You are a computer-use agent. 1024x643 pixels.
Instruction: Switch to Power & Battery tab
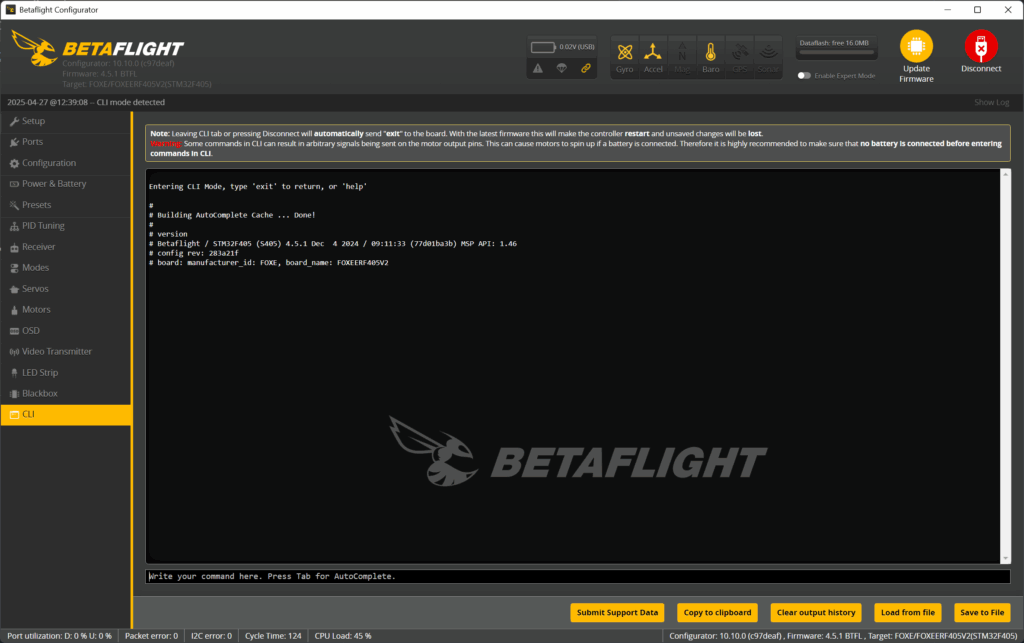pos(65,184)
